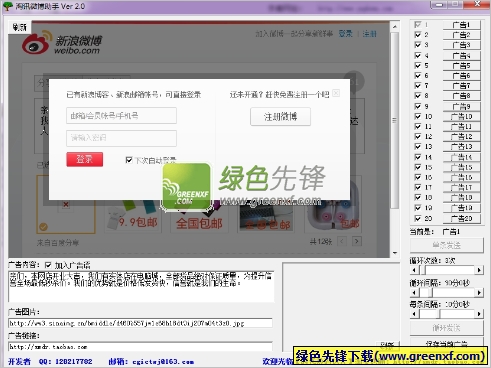Select the 广告14 button
This screenshot has width=491, height=368.
[x=462, y=157]
